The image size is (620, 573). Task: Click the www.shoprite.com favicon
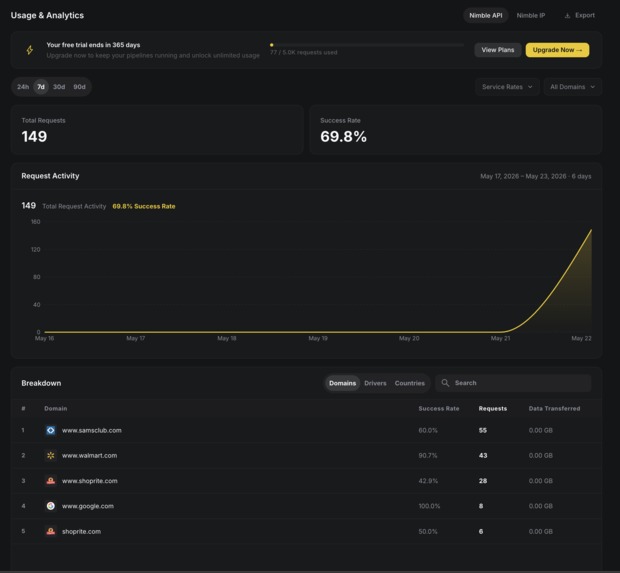tap(51, 481)
